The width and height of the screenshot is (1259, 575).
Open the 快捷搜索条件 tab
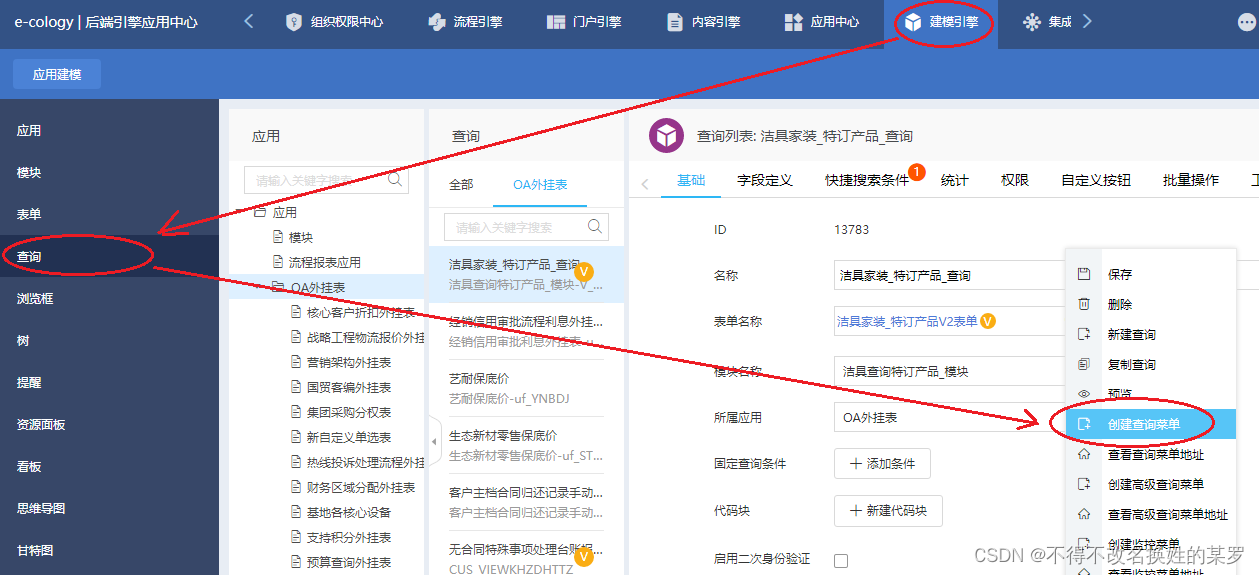(x=867, y=180)
